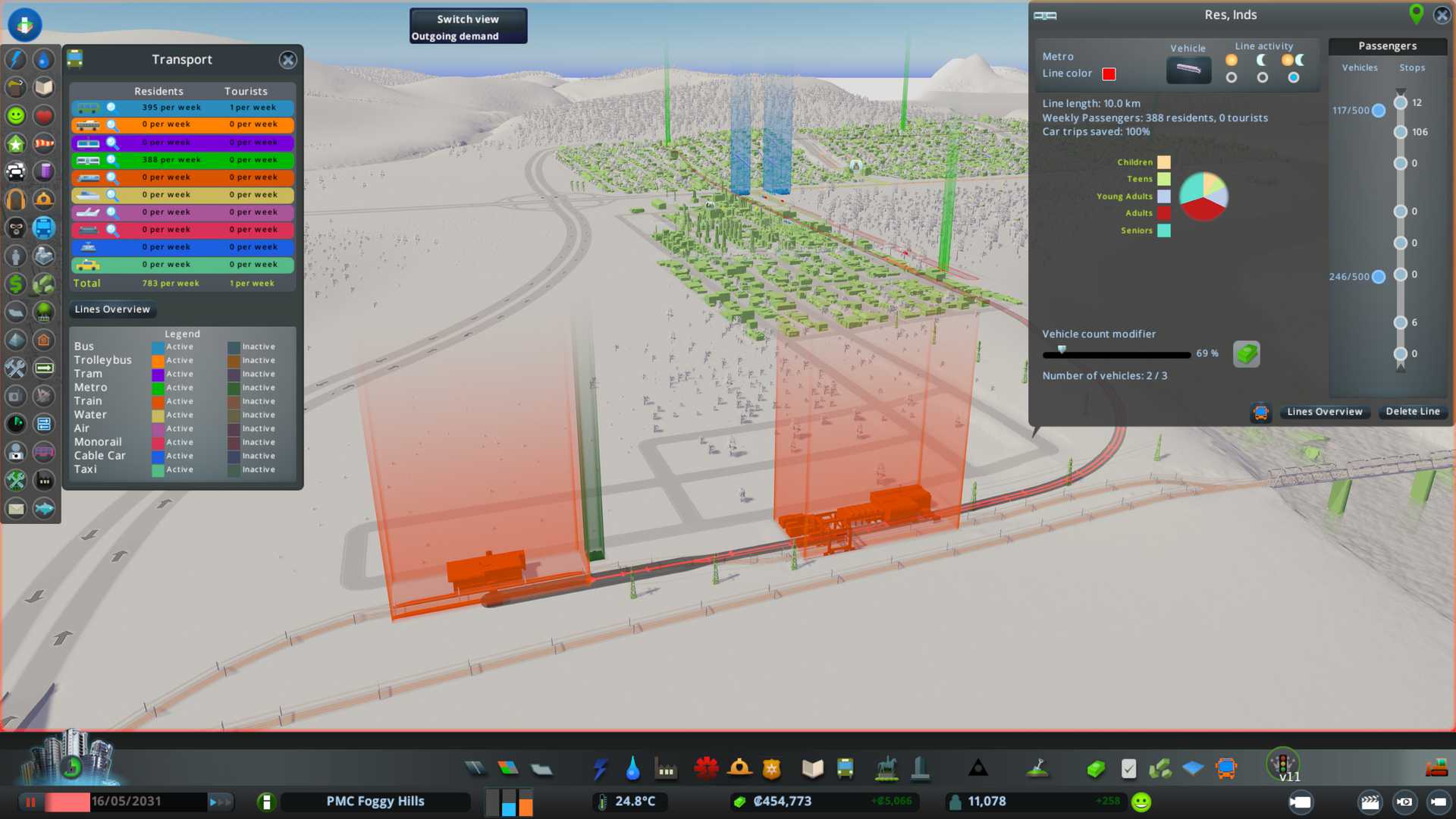Viewport: 1456px width, 819px height.
Task: Expand the metro row magnifier icon
Action: 111,160
